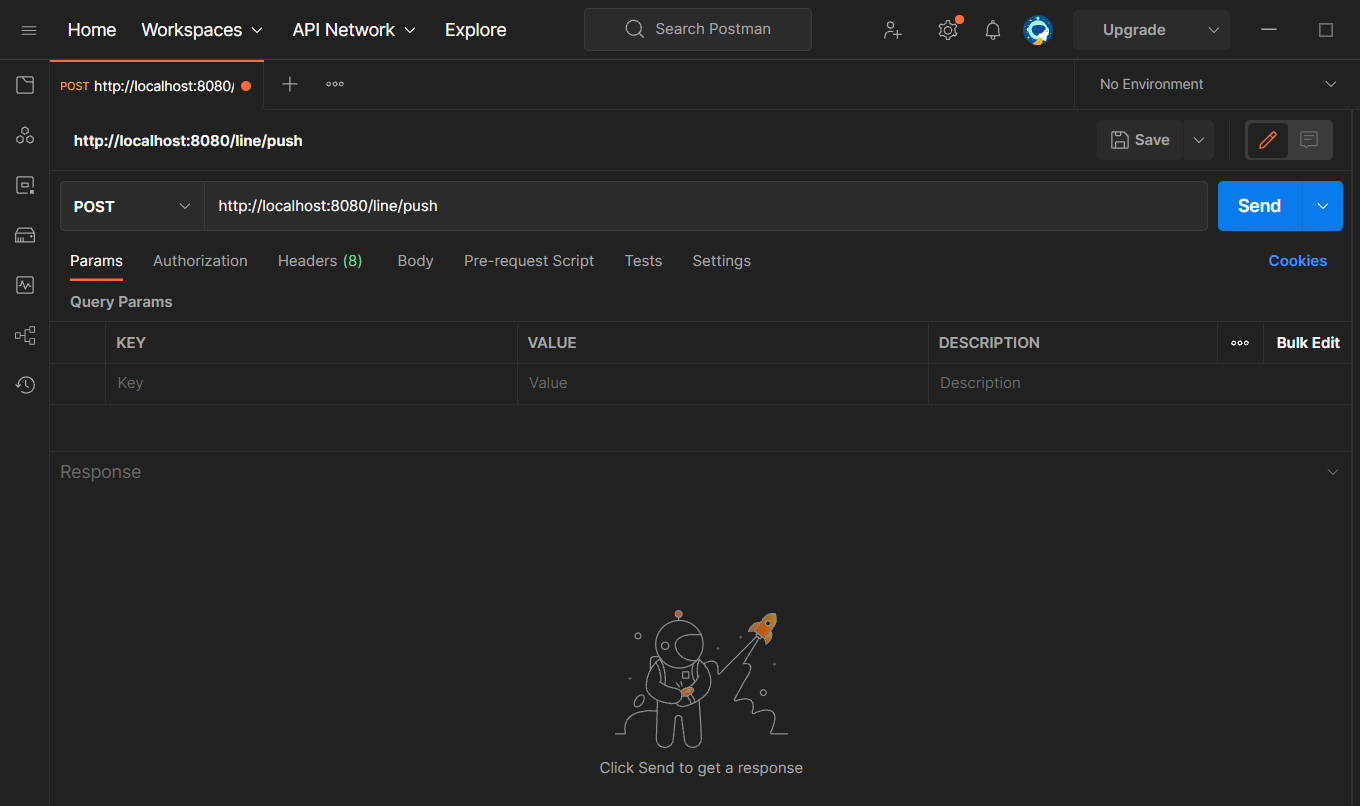Image resolution: width=1360 pixels, height=806 pixels.
Task: Click the invite collaborators icon
Action: (893, 30)
